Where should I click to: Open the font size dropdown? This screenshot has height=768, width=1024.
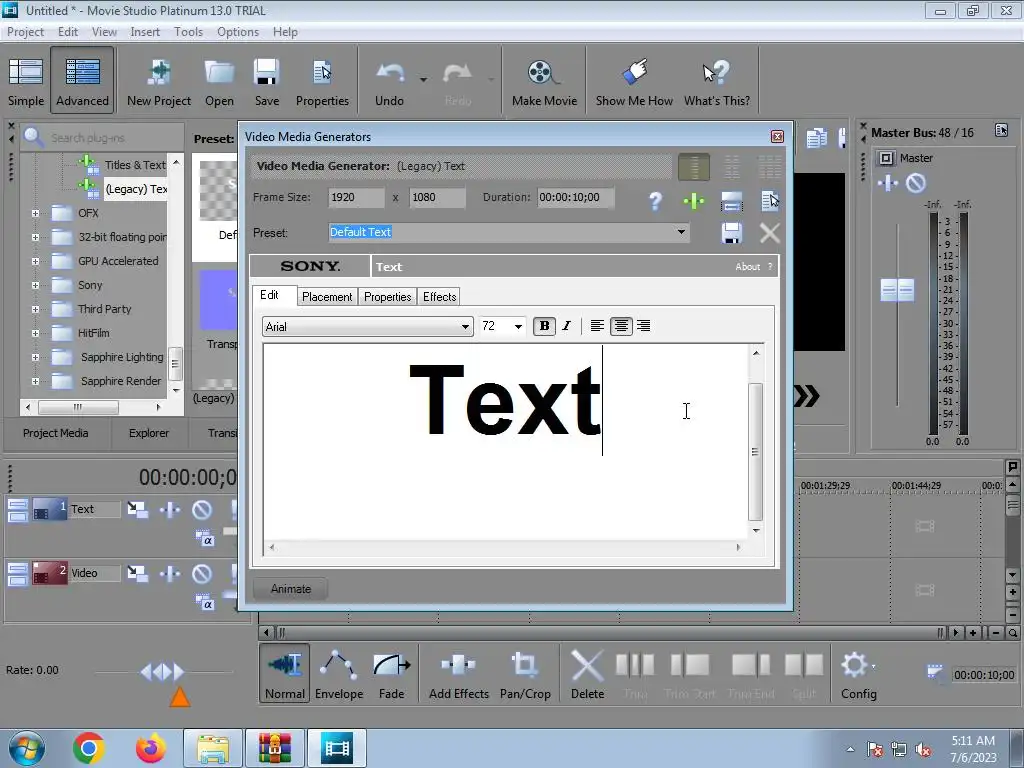pos(518,327)
